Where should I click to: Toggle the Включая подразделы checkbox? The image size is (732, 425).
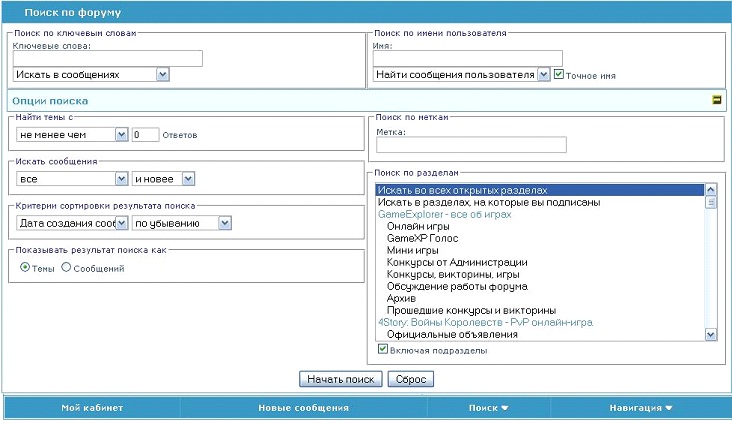click(383, 350)
